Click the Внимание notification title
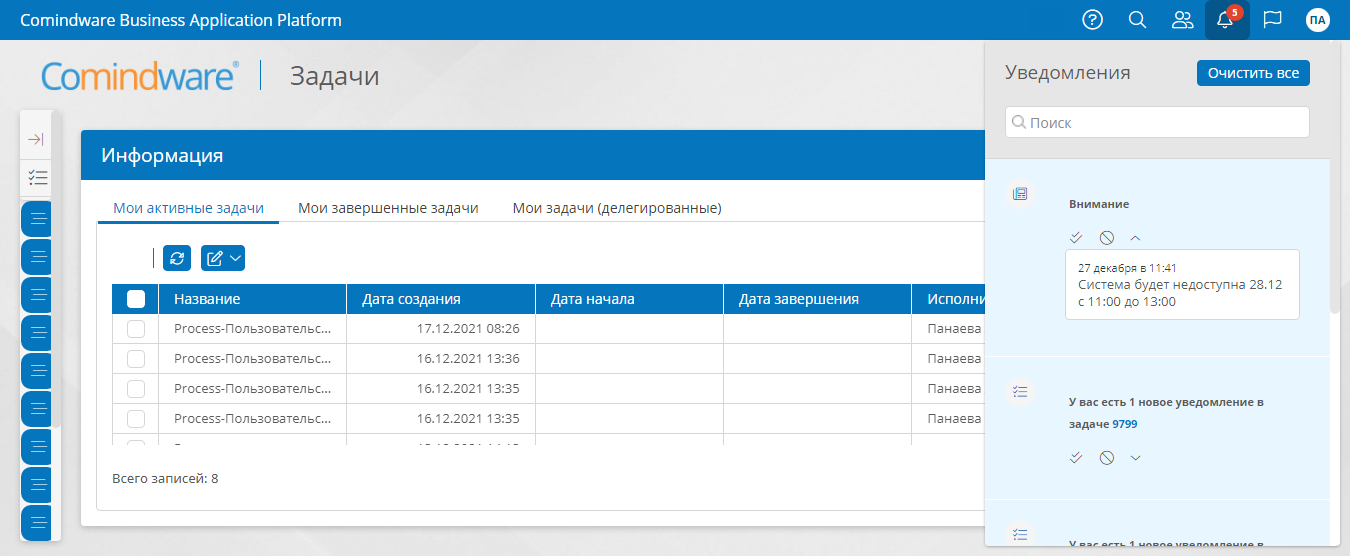Image resolution: width=1350 pixels, height=556 pixels. pos(1098,204)
